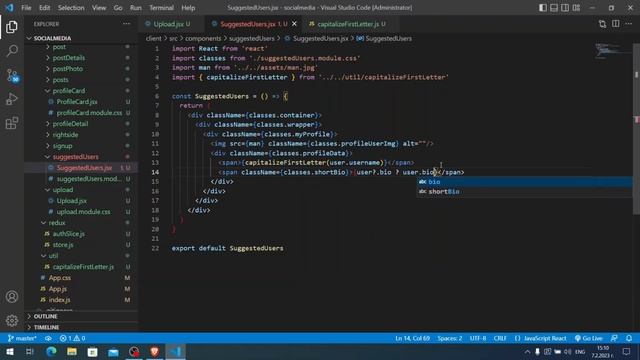Open the Extensions view icon
640x360 pixels.
pos(12,123)
